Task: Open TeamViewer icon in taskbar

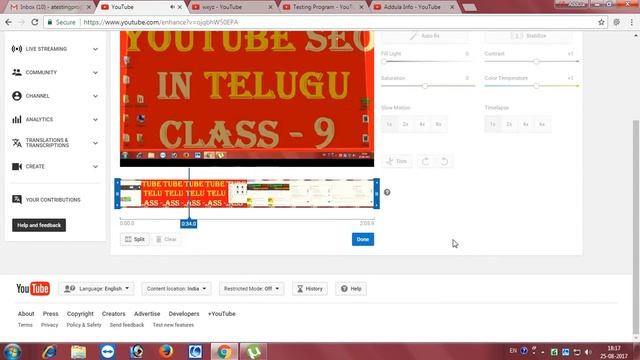Action: tap(108, 351)
